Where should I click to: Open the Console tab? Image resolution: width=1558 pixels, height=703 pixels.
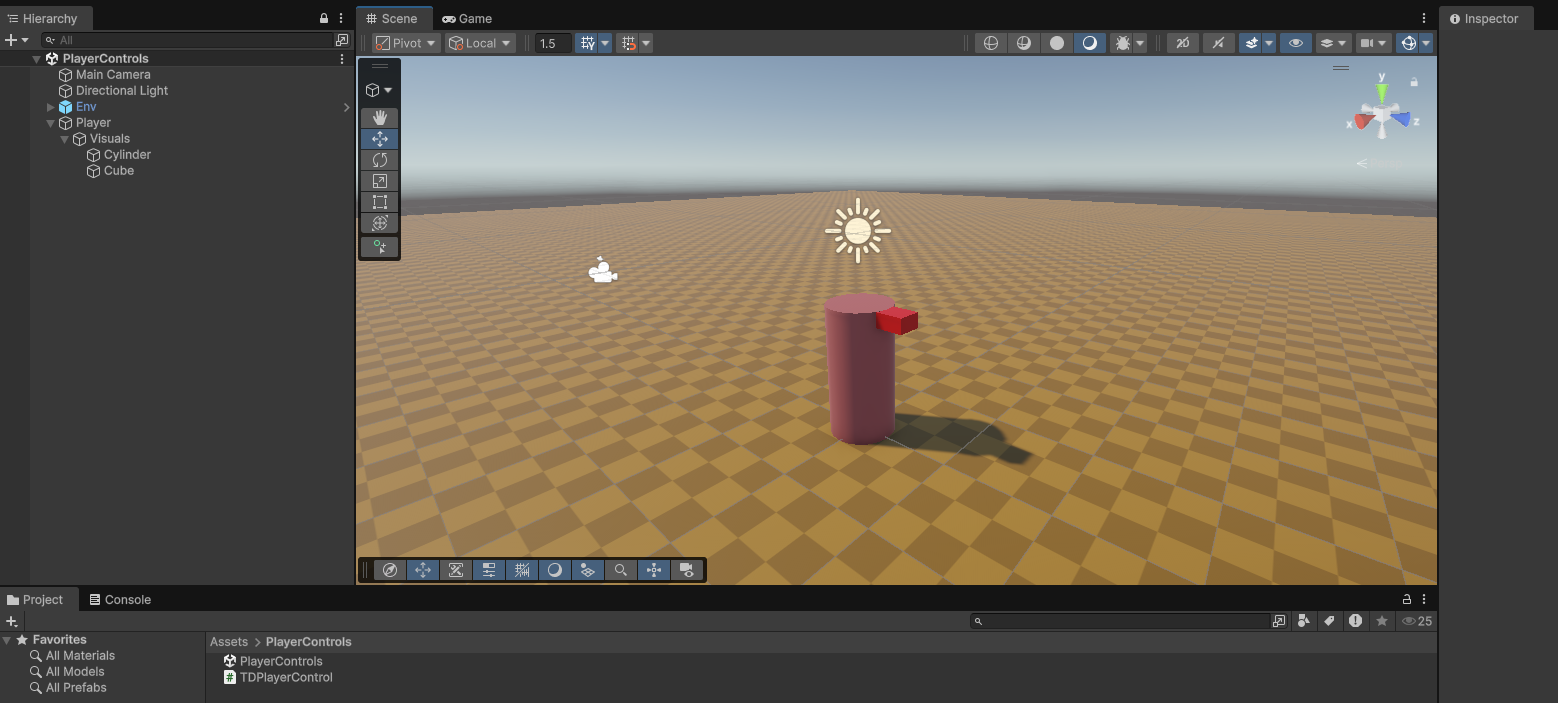[120, 600]
